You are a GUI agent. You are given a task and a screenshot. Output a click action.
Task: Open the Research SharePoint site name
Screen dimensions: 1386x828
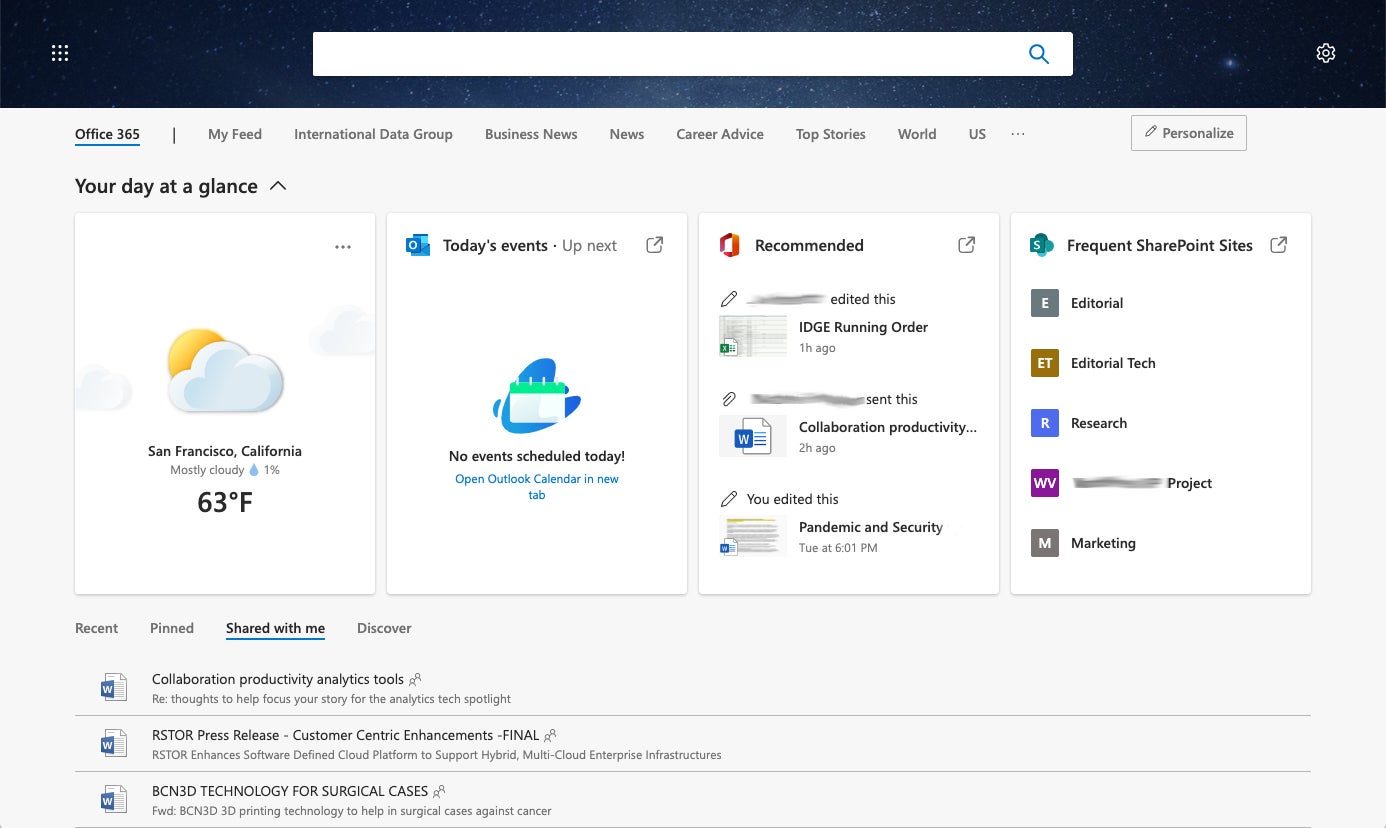pyautogui.click(x=1099, y=423)
